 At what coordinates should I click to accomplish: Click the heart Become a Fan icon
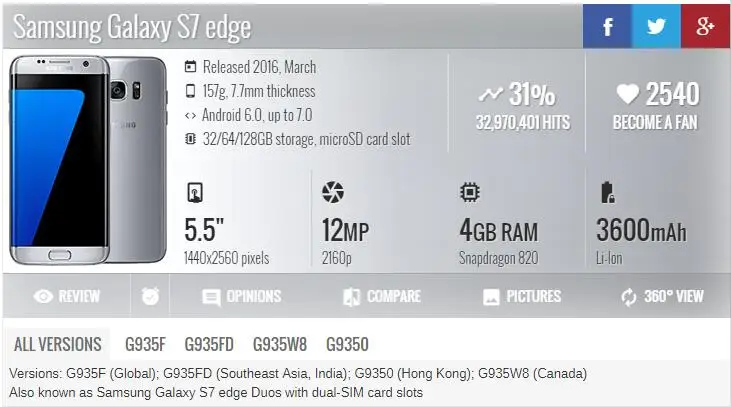tap(628, 94)
